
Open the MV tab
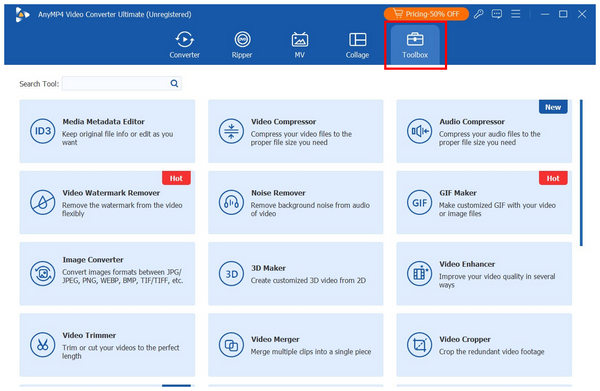300,45
